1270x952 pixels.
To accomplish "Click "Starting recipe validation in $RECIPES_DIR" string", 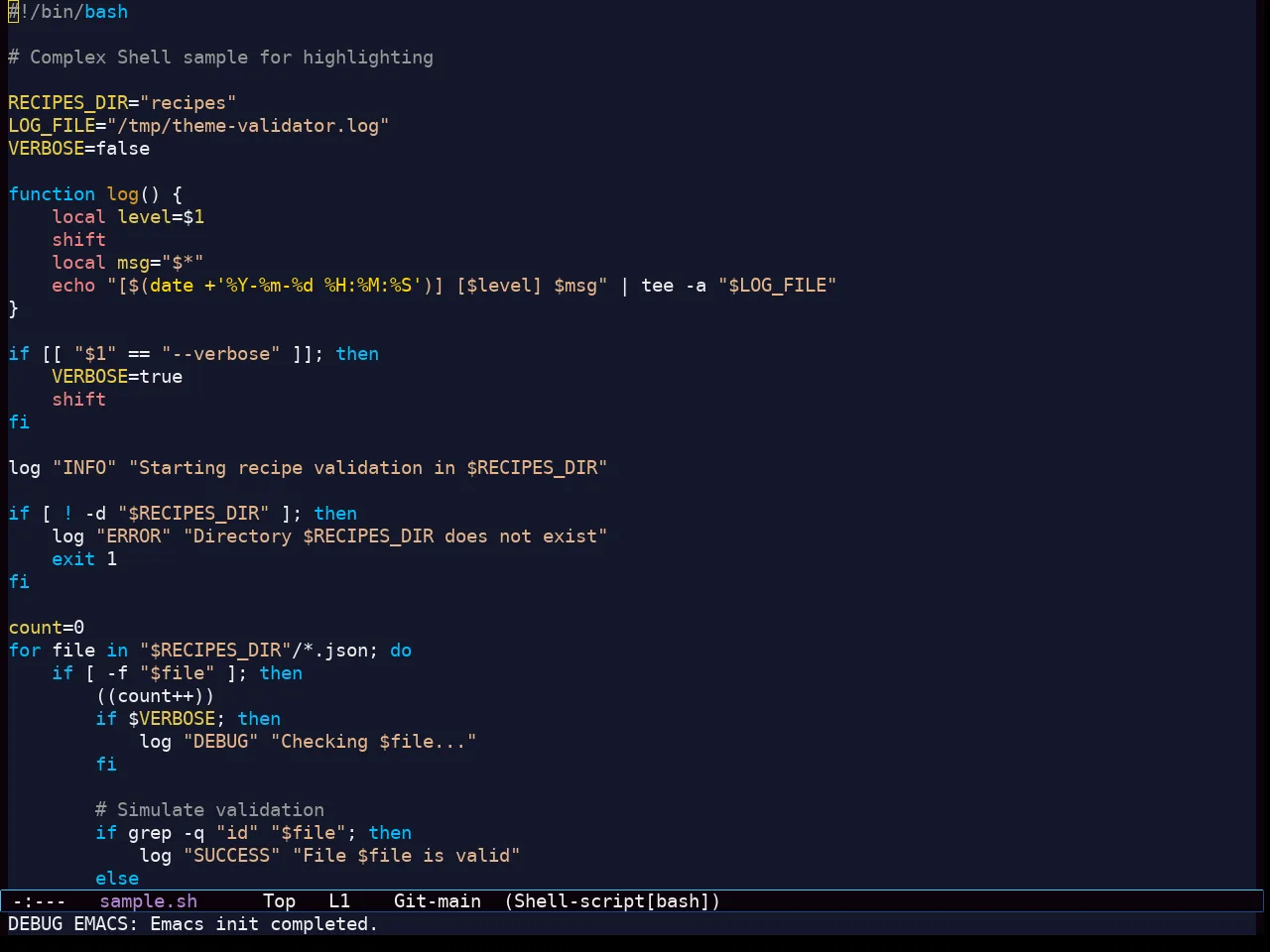I will click(x=368, y=468).
